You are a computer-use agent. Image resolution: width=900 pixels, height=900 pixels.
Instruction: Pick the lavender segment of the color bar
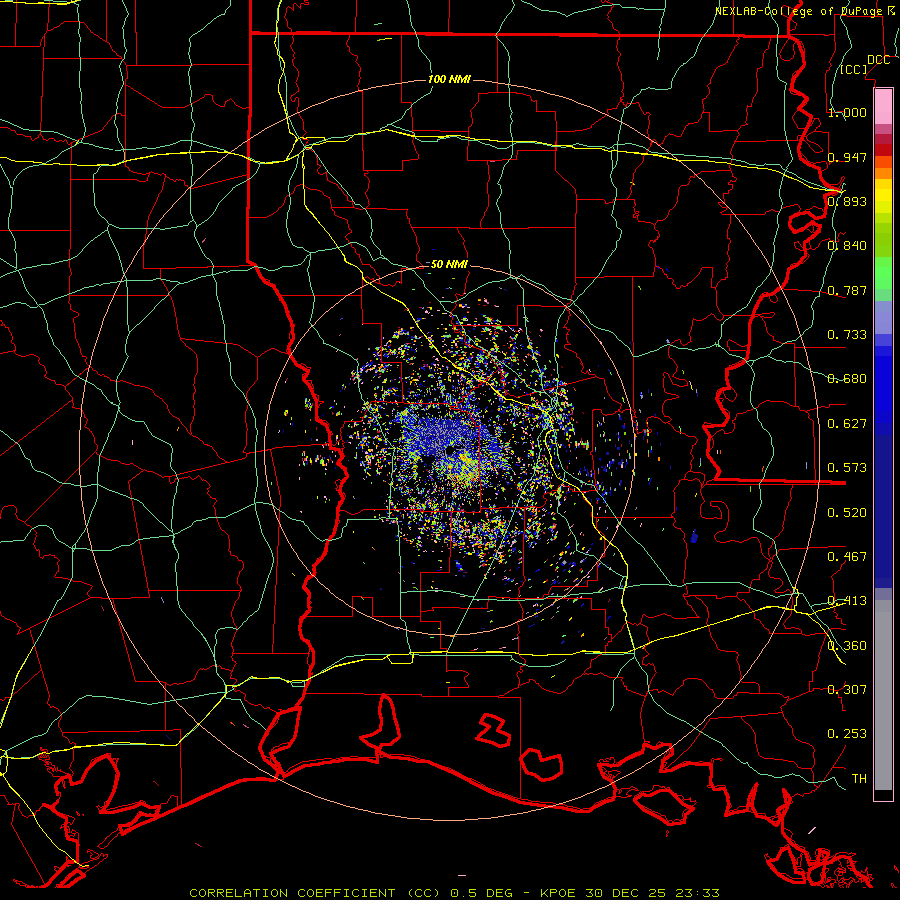pyautogui.click(x=883, y=318)
